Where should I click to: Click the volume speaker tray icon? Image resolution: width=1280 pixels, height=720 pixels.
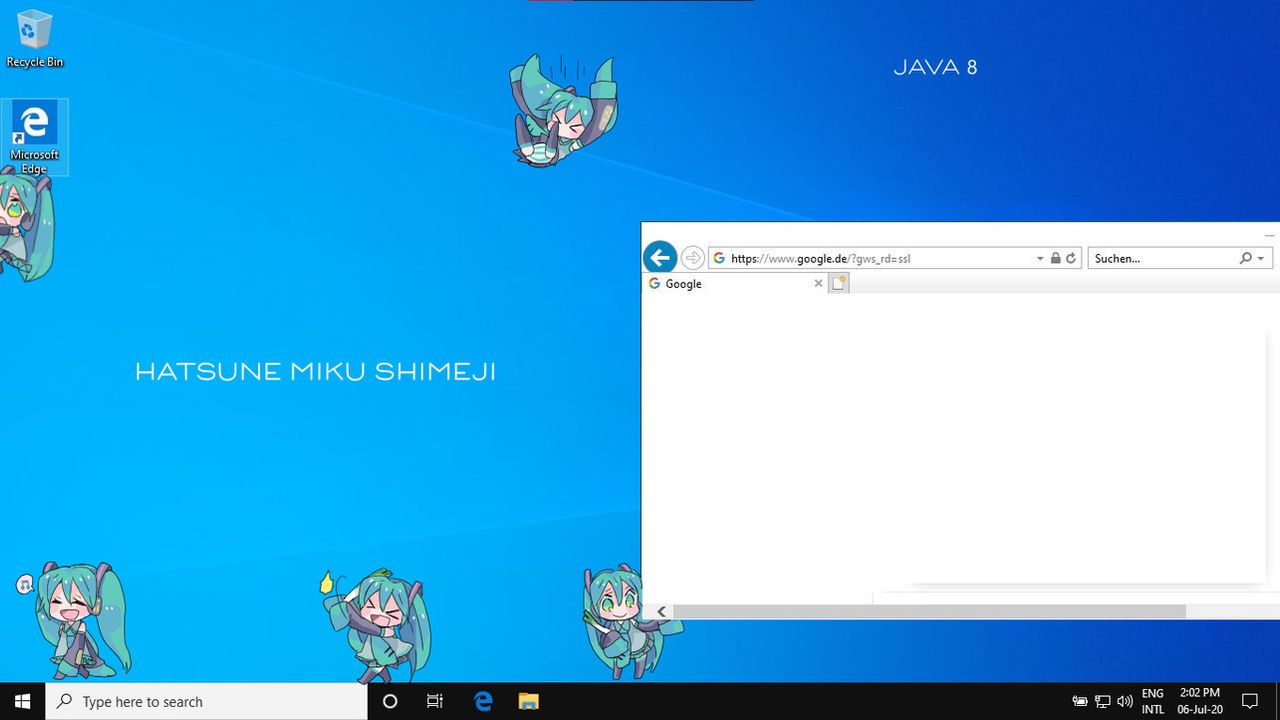click(1124, 701)
